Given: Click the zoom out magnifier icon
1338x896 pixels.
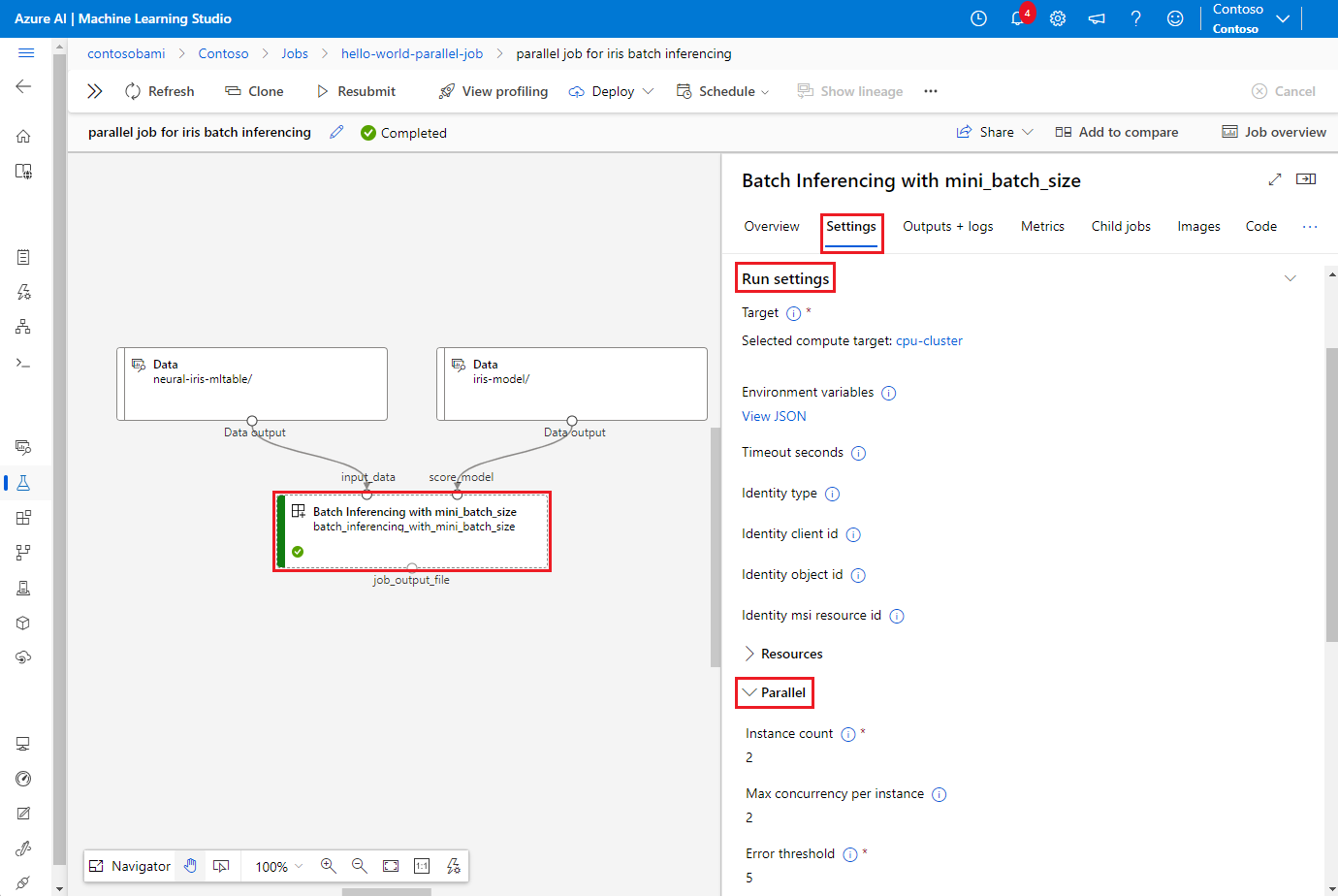Looking at the screenshot, I should pos(360,866).
